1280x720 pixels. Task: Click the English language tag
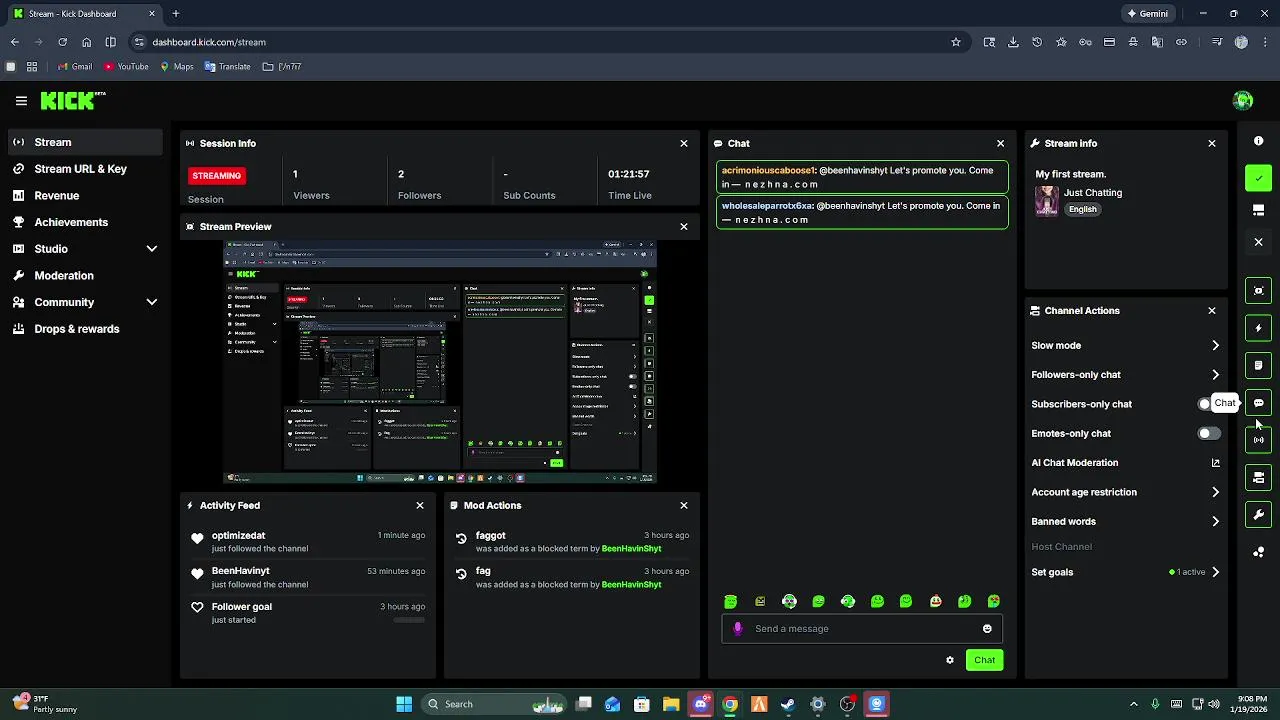coord(1083,209)
